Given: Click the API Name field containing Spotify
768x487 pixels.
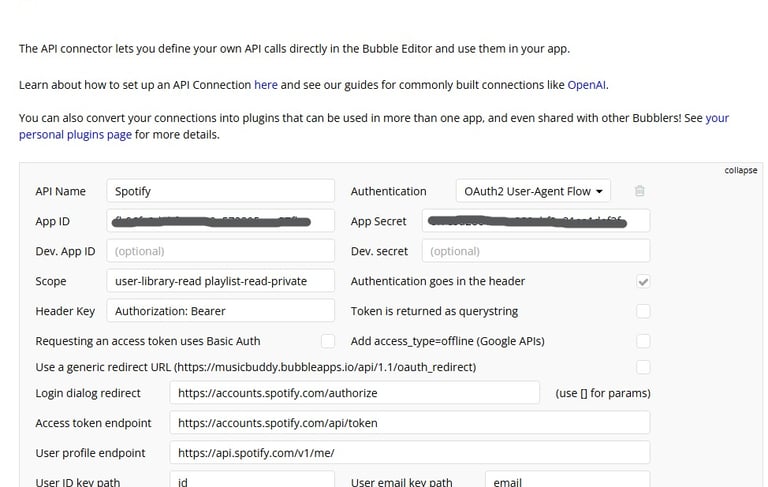Looking at the screenshot, I should point(220,191).
